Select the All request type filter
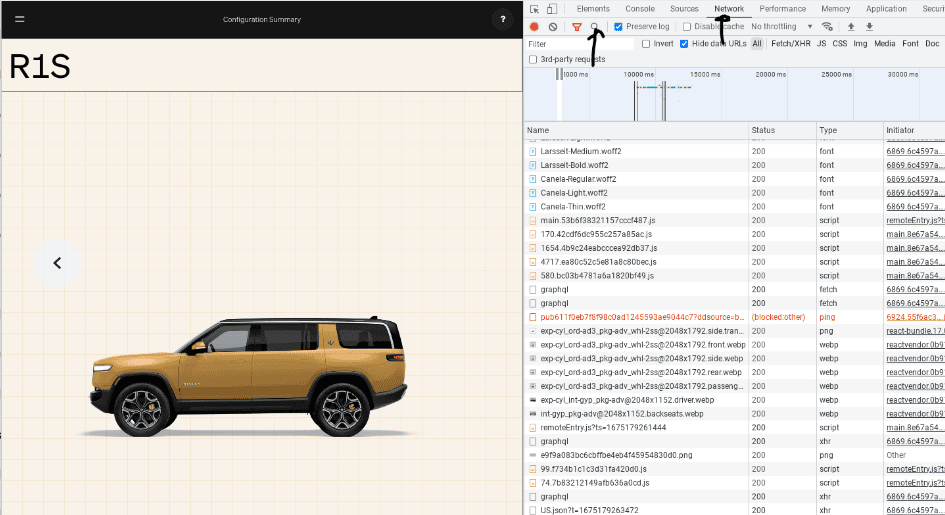Viewport: 945px width, 515px height. click(x=757, y=44)
